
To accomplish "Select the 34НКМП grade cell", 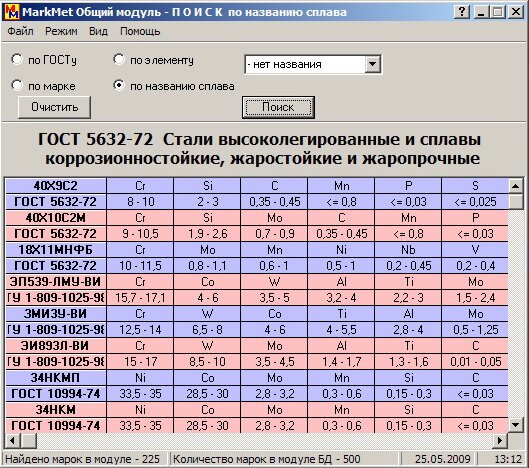I will (56, 378).
